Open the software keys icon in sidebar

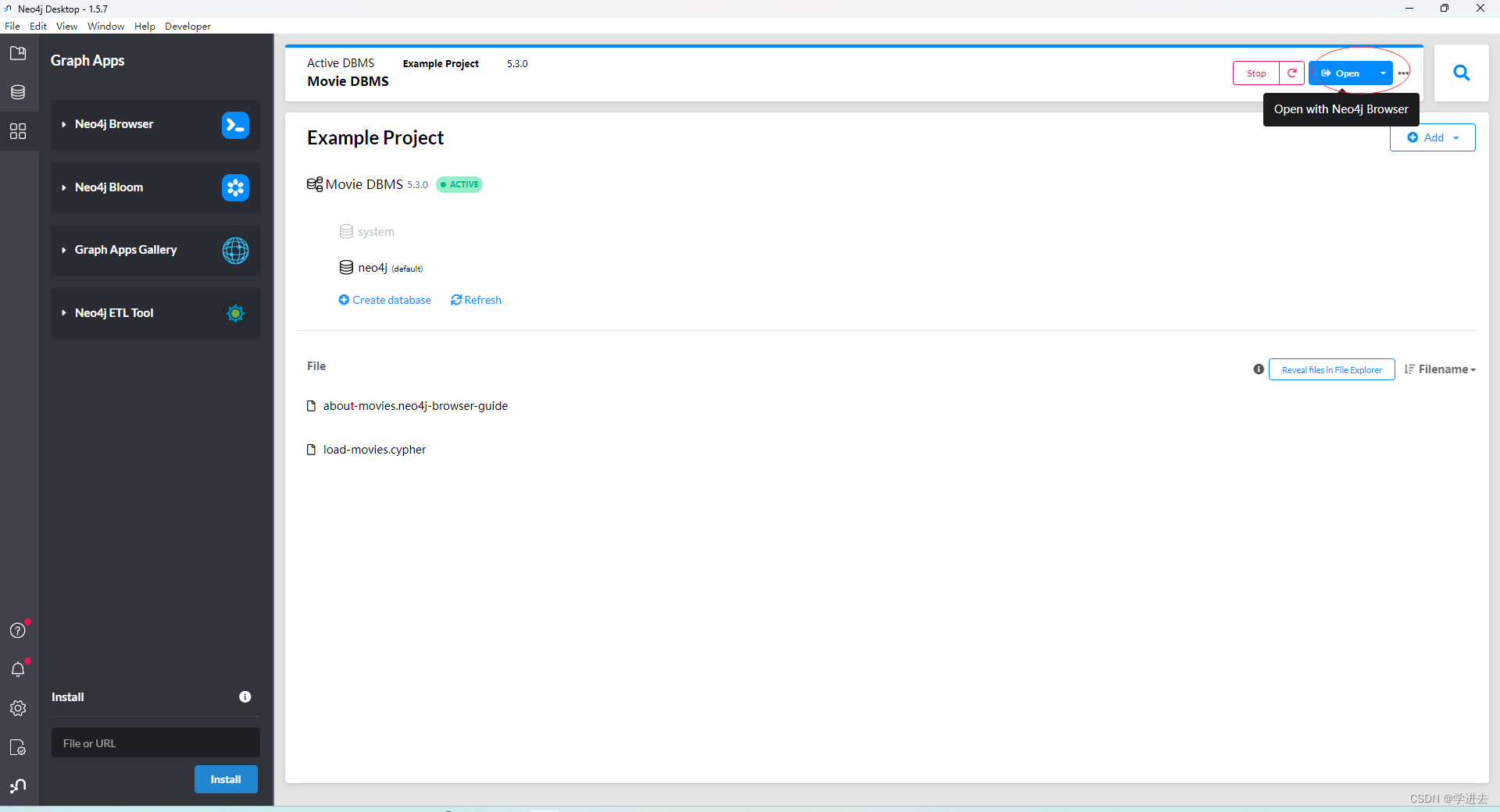[x=18, y=747]
